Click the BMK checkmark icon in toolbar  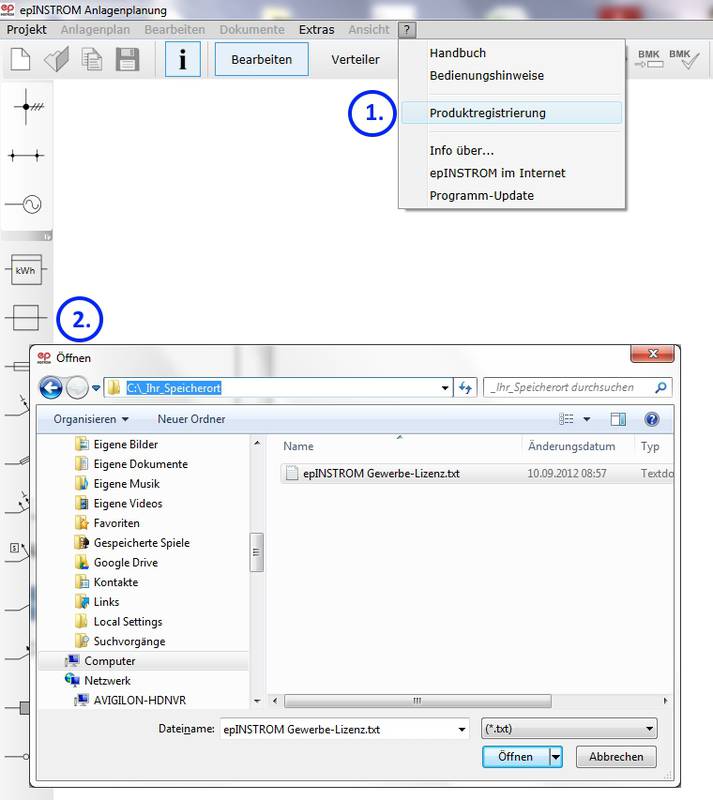coord(683,59)
